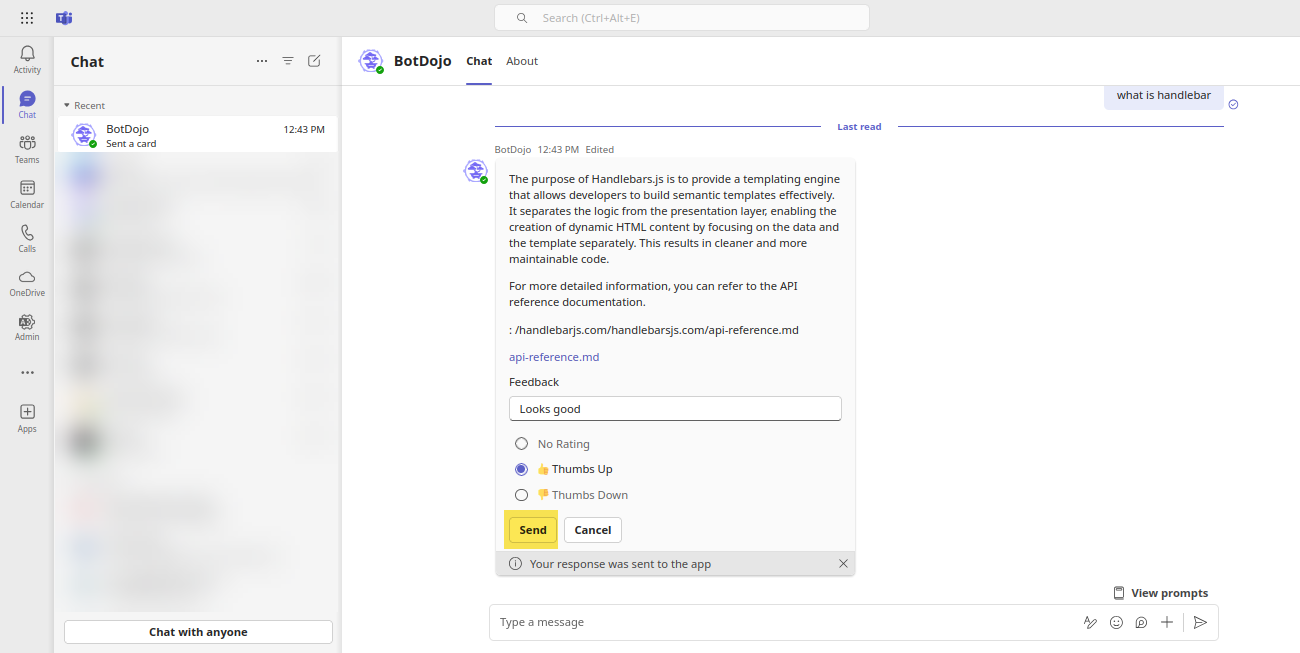Image resolution: width=1300 pixels, height=653 pixels.
Task: Switch to the About tab
Action: [x=522, y=61]
